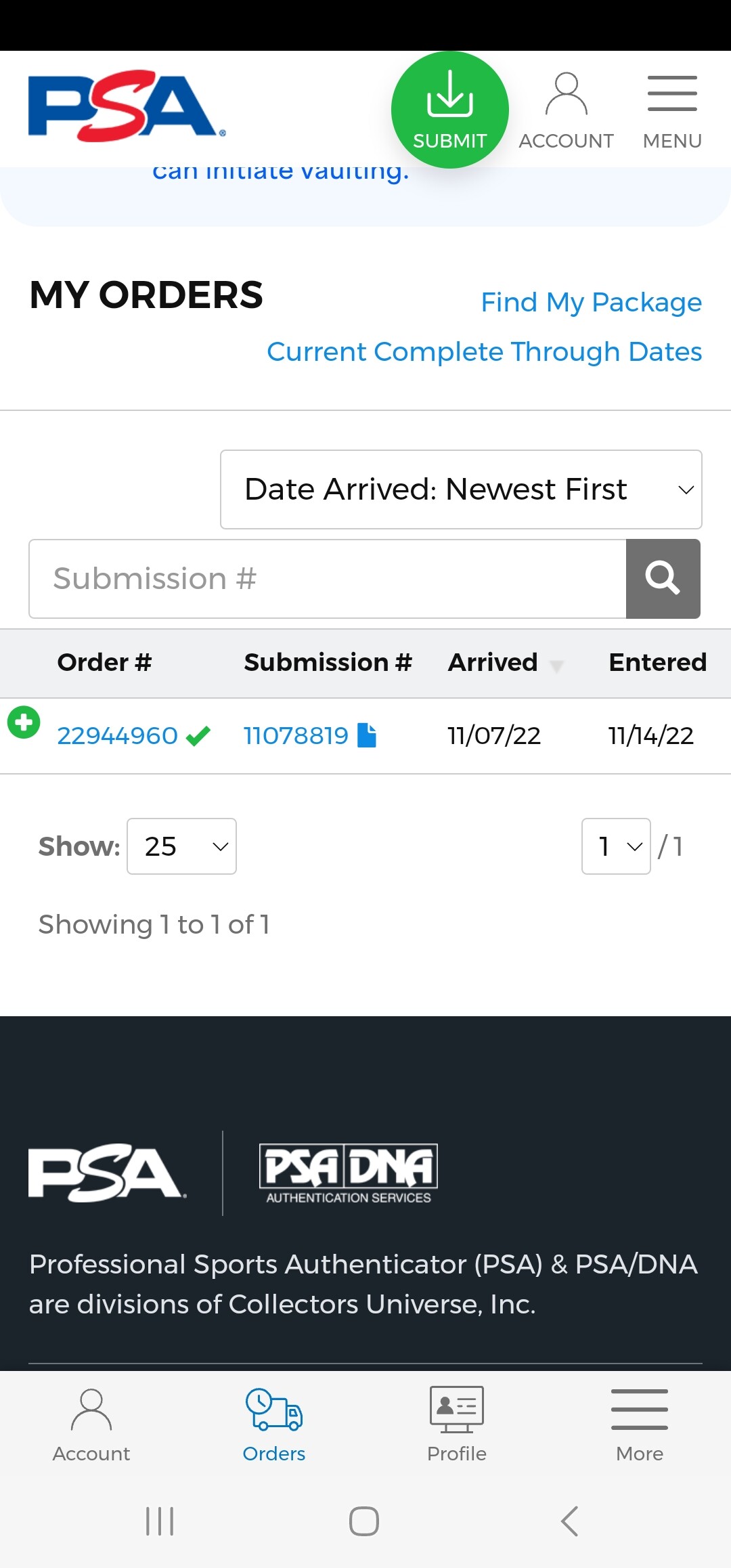This screenshot has width=731, height=1568.
Task: Click the Submission # search field
Action: click(328, 579)
